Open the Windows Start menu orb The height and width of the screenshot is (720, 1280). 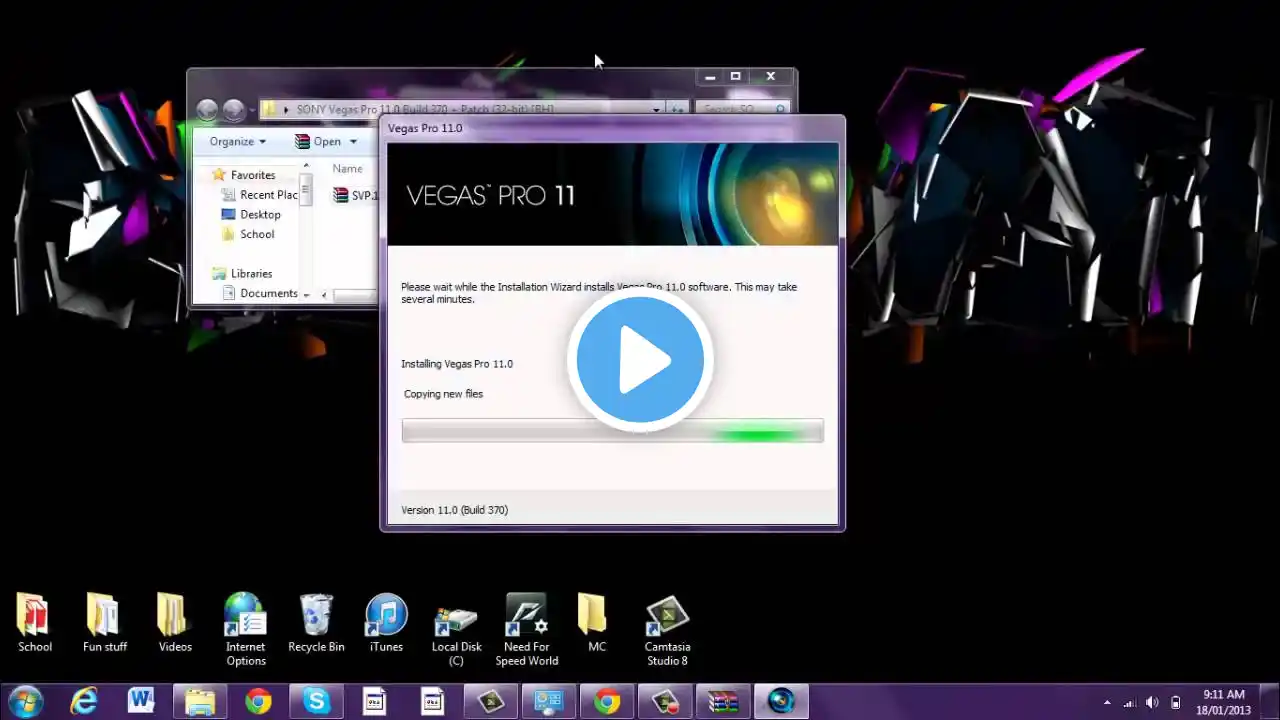[25, 701]
